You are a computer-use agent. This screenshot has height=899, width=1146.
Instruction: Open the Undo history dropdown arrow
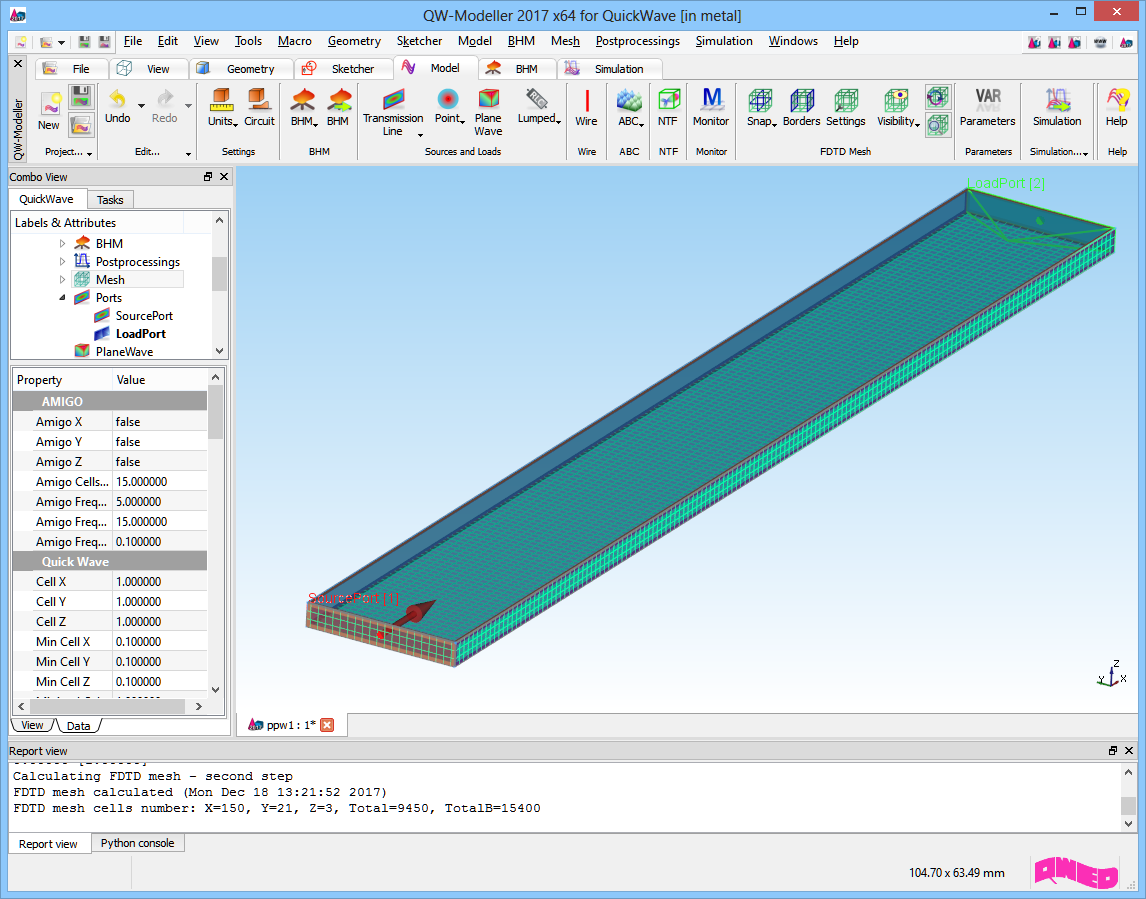pos(141,105)
